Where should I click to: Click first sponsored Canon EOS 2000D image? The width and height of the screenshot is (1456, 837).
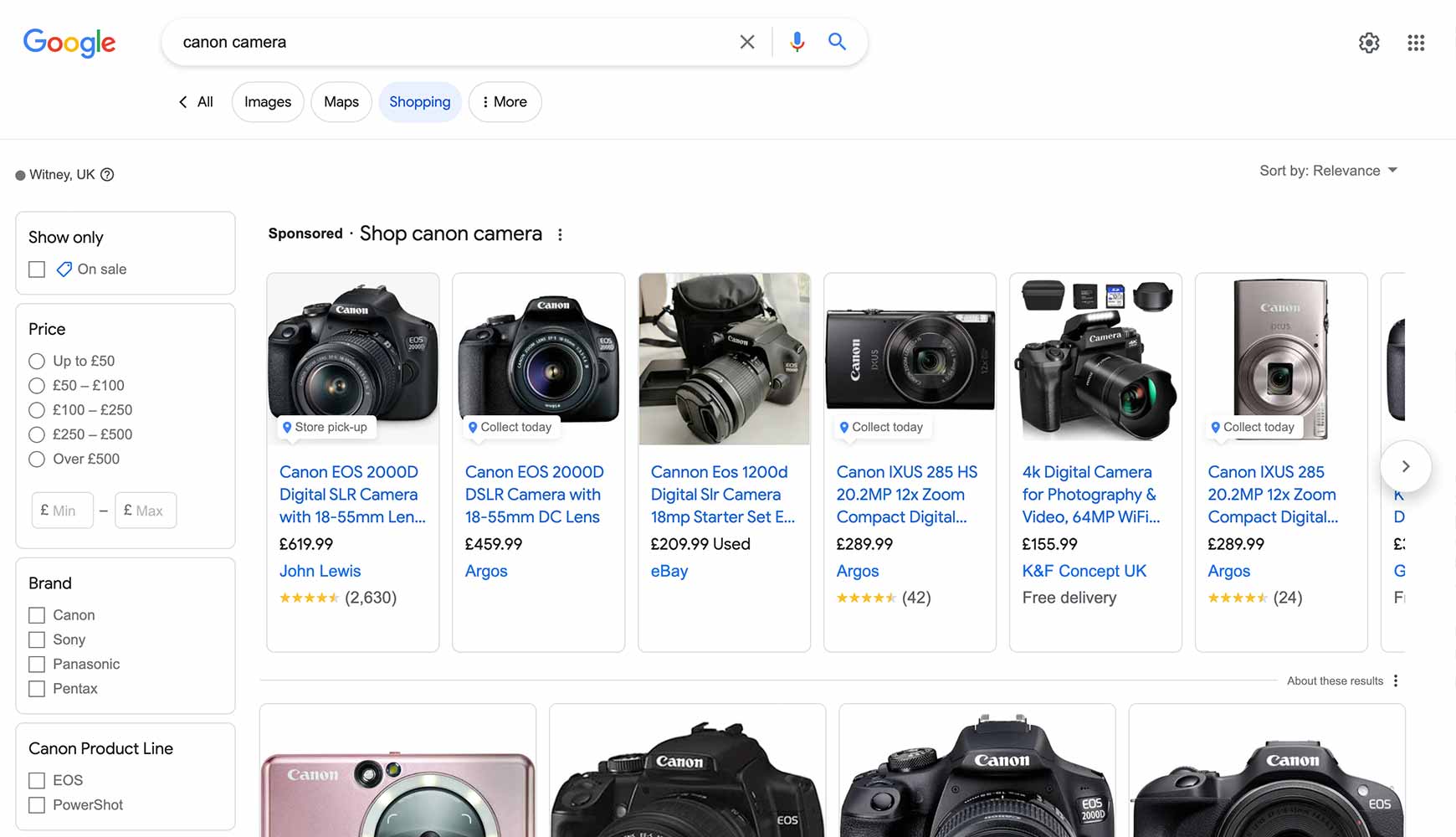tap(353, 359)
